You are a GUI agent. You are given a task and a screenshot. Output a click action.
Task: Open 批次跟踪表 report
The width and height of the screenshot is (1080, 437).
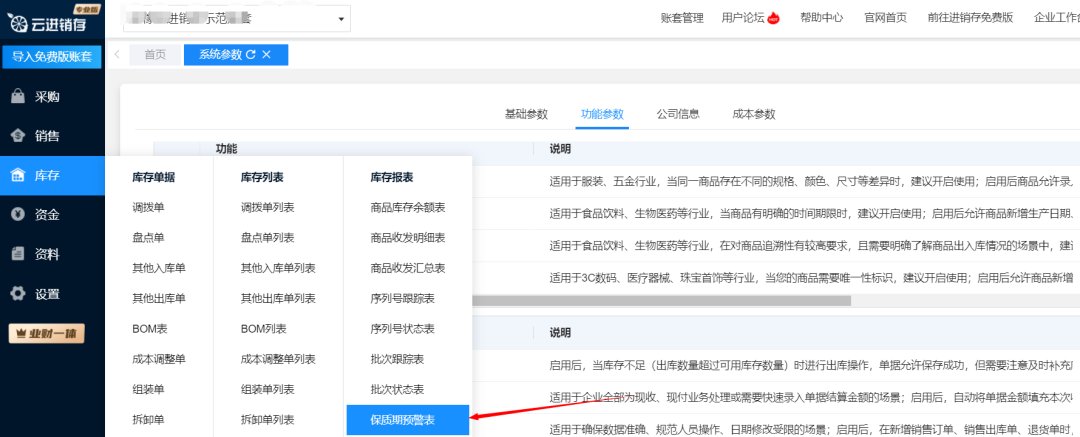click(x=397, y=359)
